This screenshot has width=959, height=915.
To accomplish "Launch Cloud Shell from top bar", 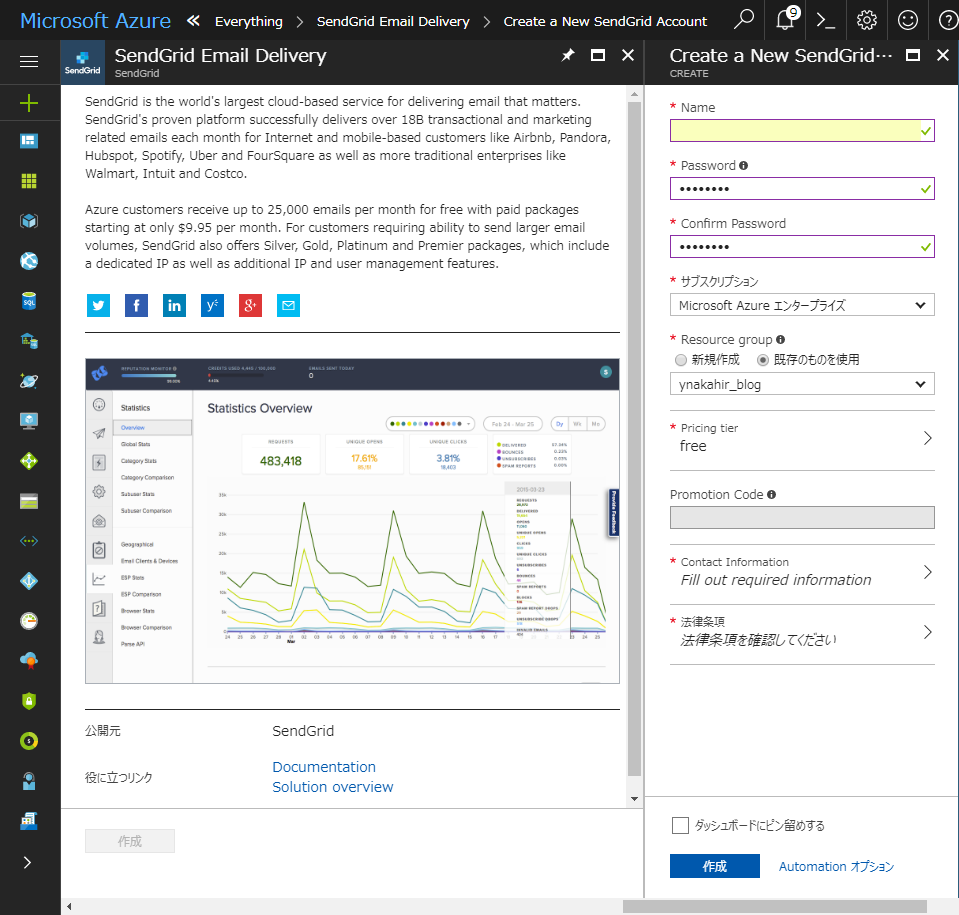I will coord(826,21).
